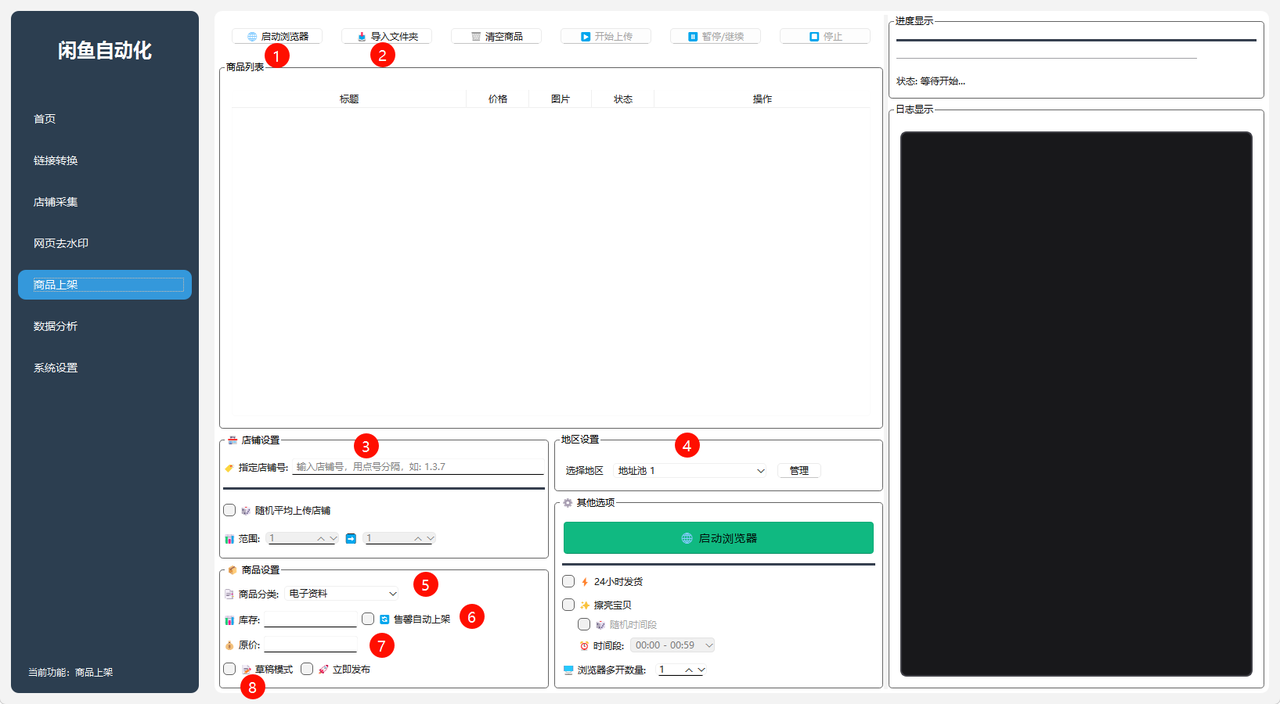
Task: Click the thick progress bar under 进度显示
Action: click(1076, 40)
